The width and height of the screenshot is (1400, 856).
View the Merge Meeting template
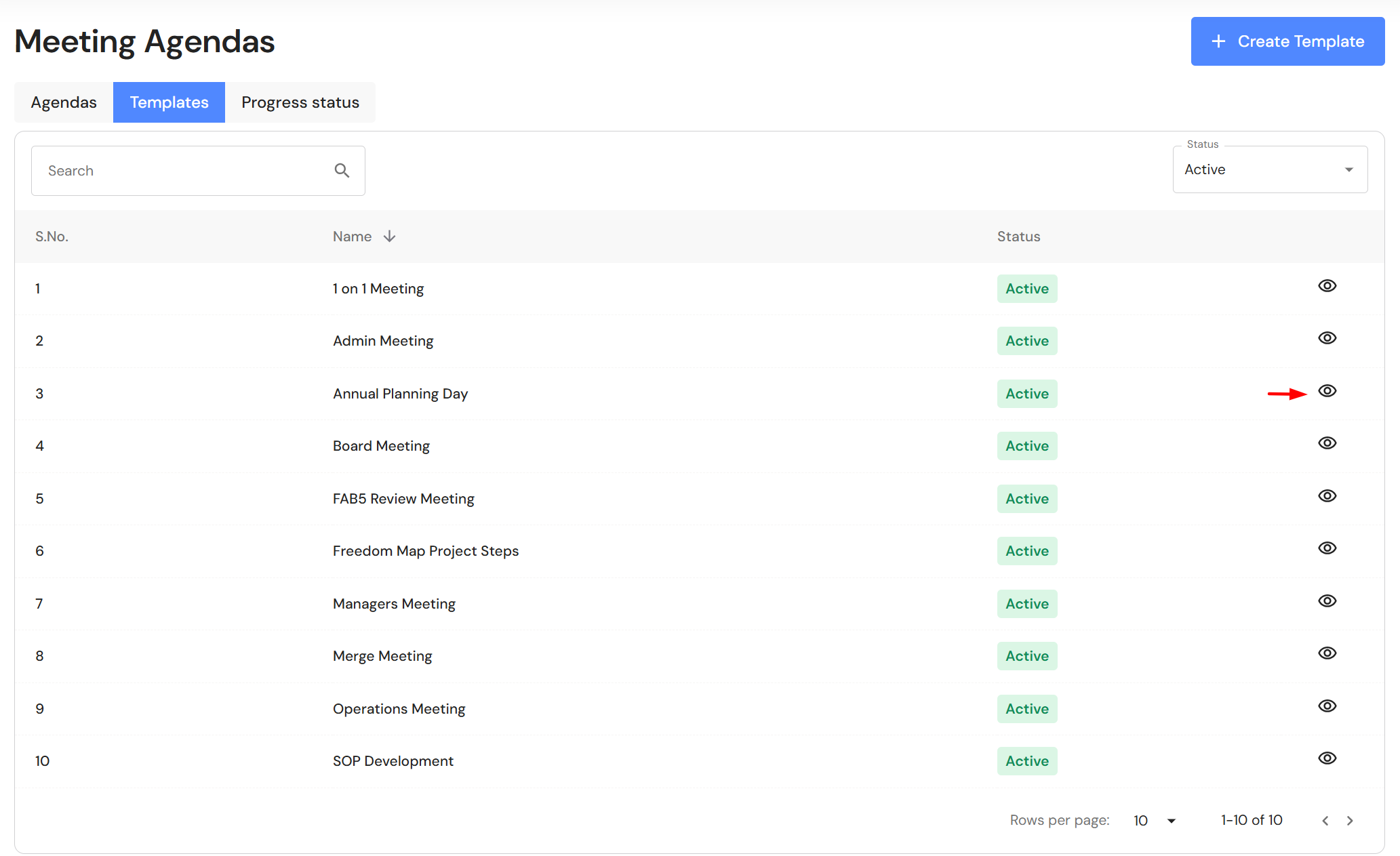[1327, 653]
